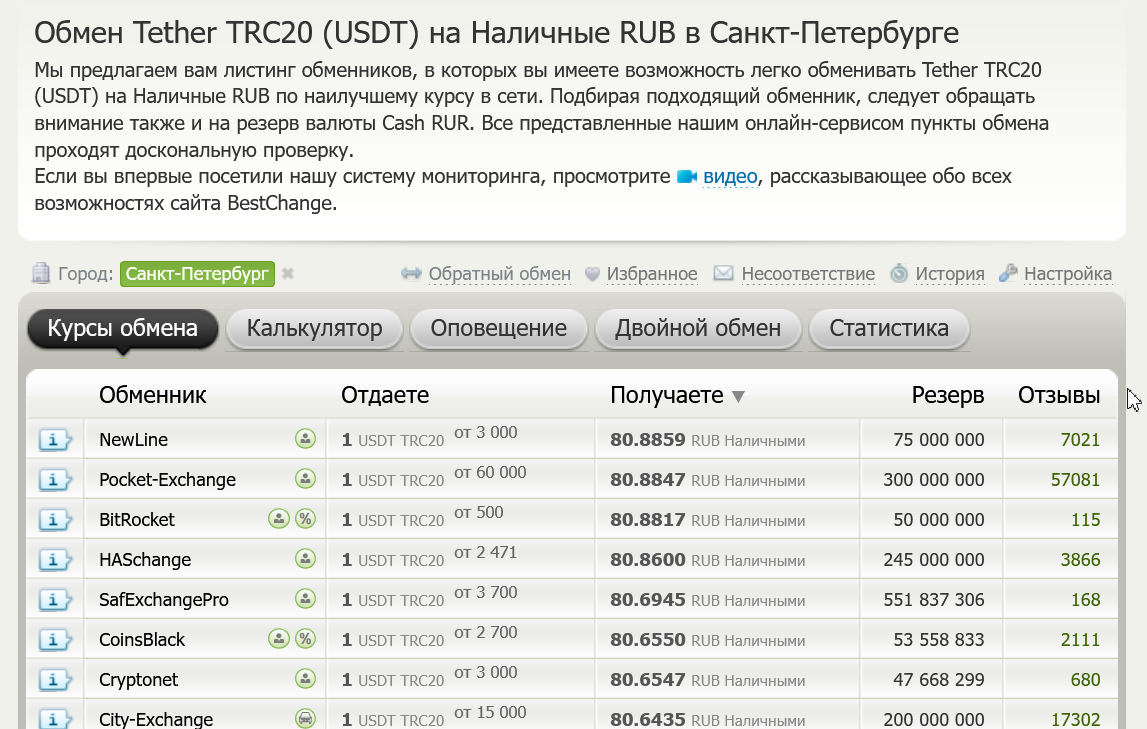Sort by Отзывы column header
The image size is (1147, 729).
pos(1059,395)
